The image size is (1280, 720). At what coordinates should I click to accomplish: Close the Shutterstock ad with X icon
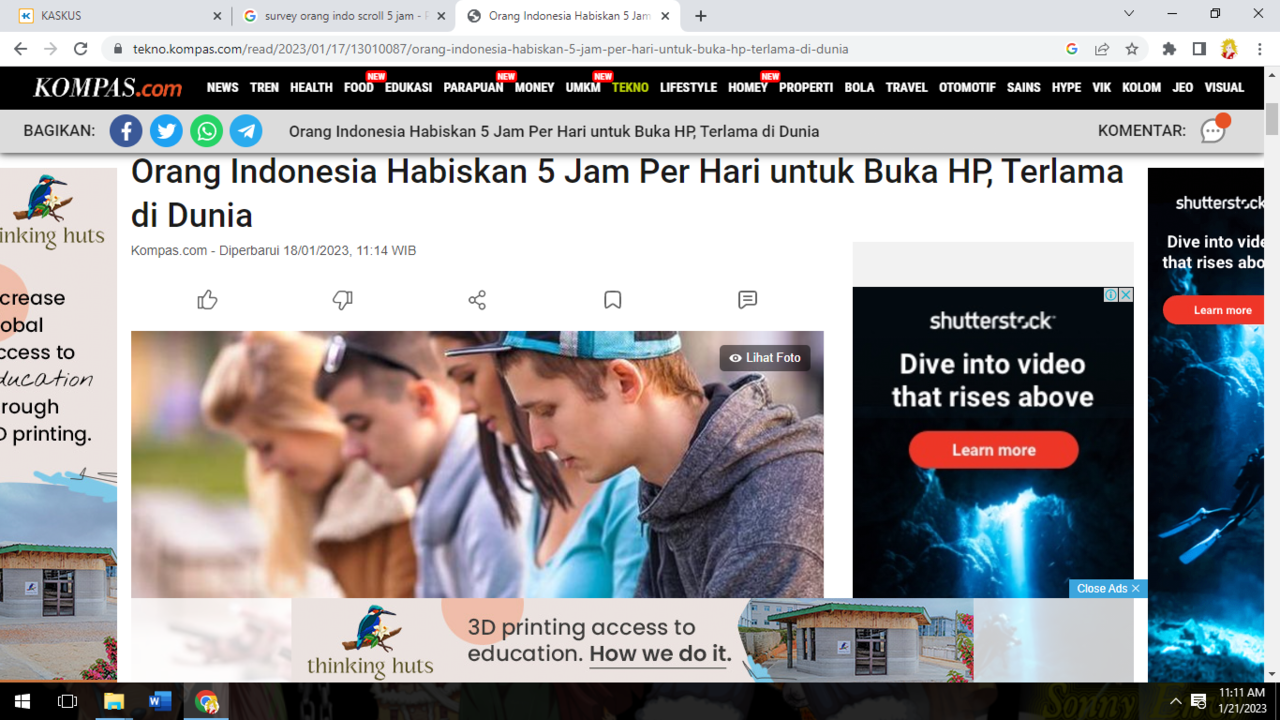point(1126,295)
